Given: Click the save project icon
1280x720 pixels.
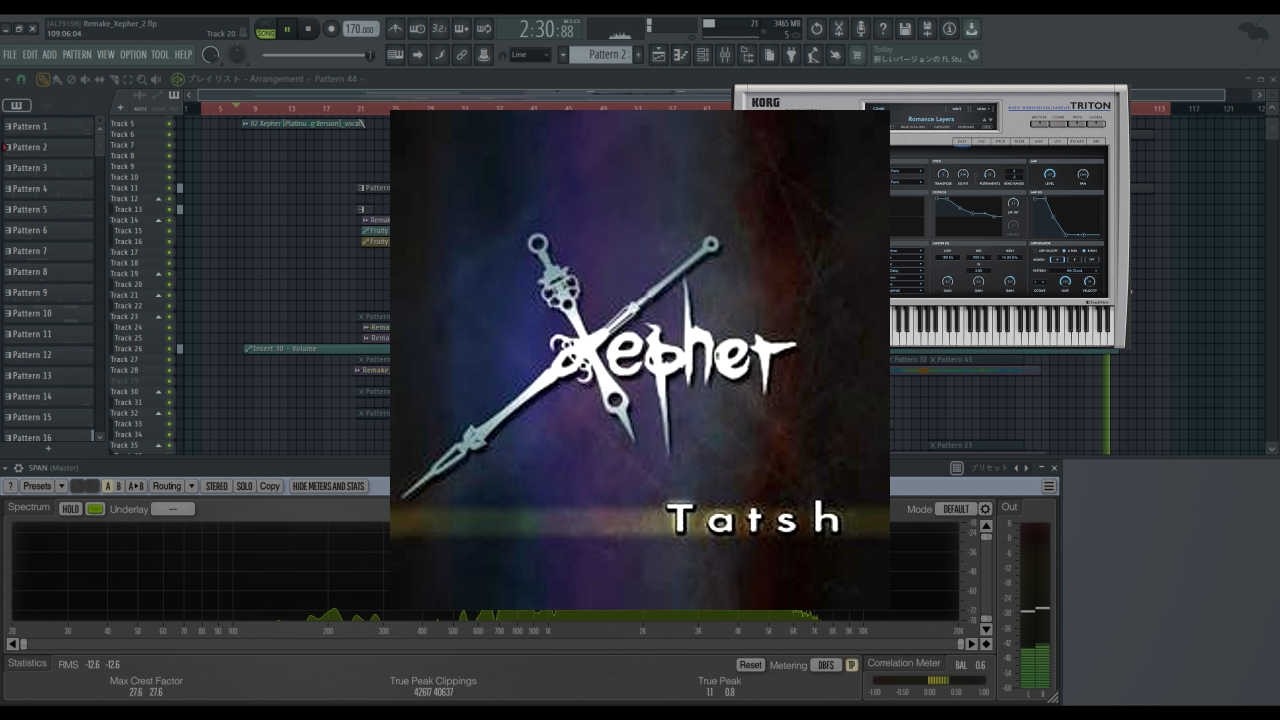Looking at the screenshot, I should [x=905, y=29].
